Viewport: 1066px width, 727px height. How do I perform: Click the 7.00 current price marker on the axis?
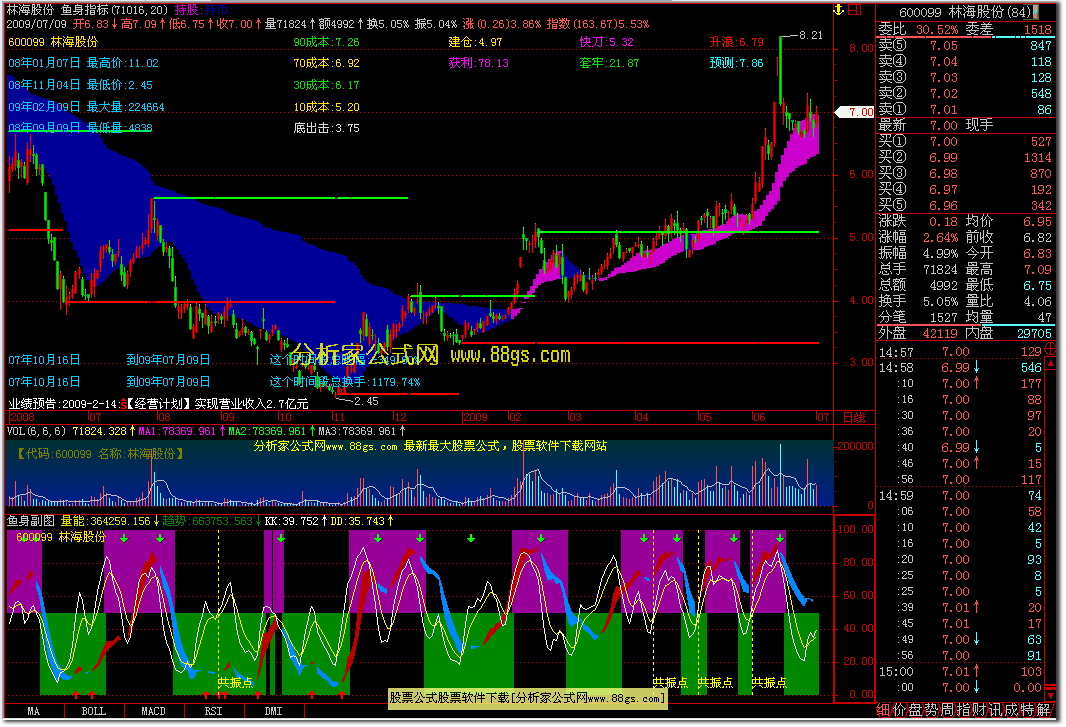855,112
